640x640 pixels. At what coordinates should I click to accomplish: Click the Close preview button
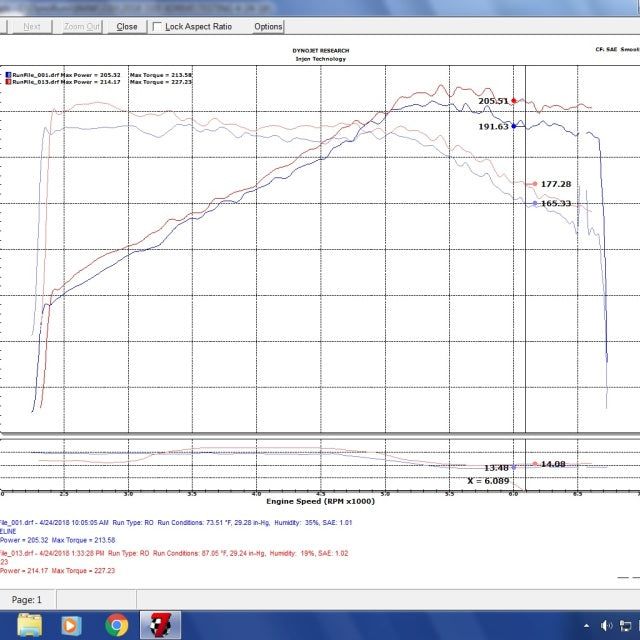coord(127,27)
